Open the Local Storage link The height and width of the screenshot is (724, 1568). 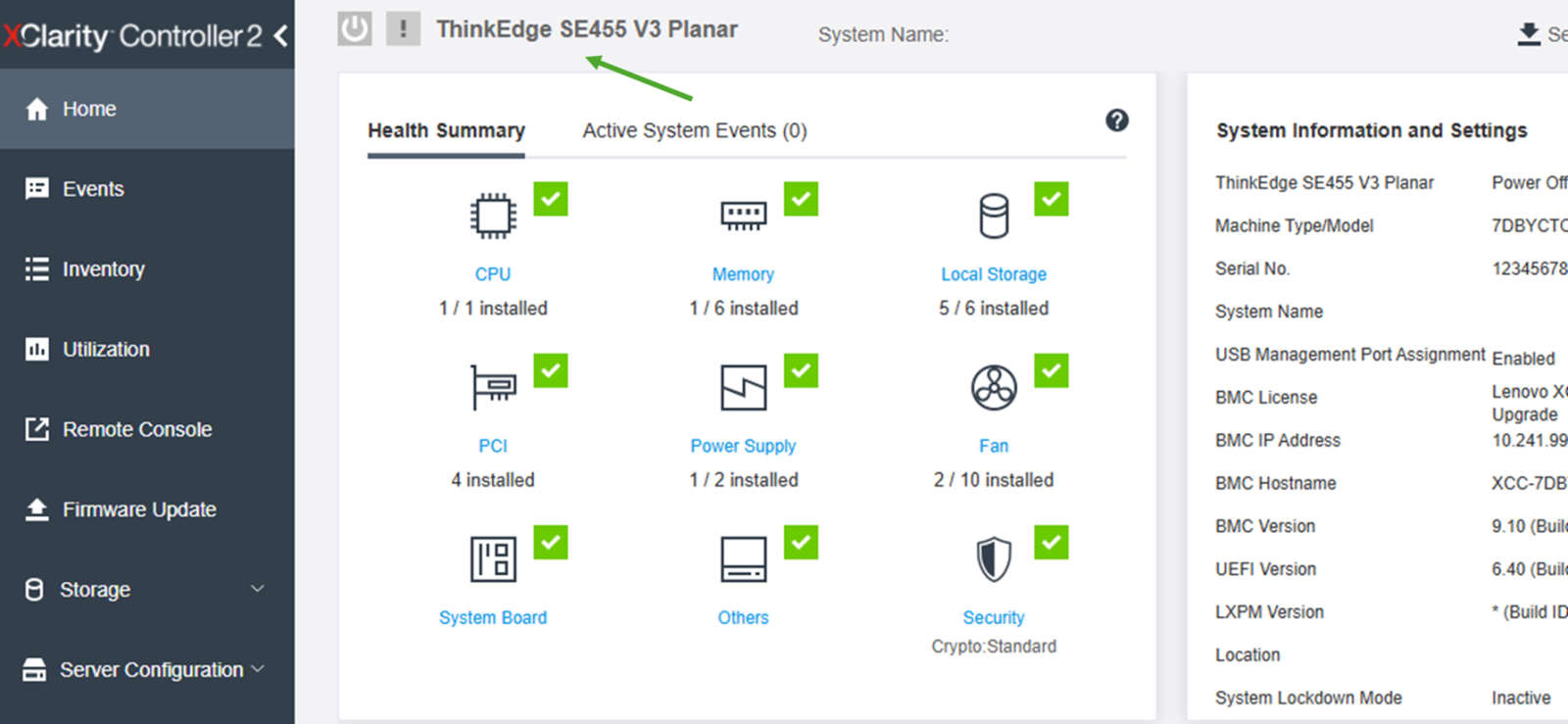tap(994, 274)
